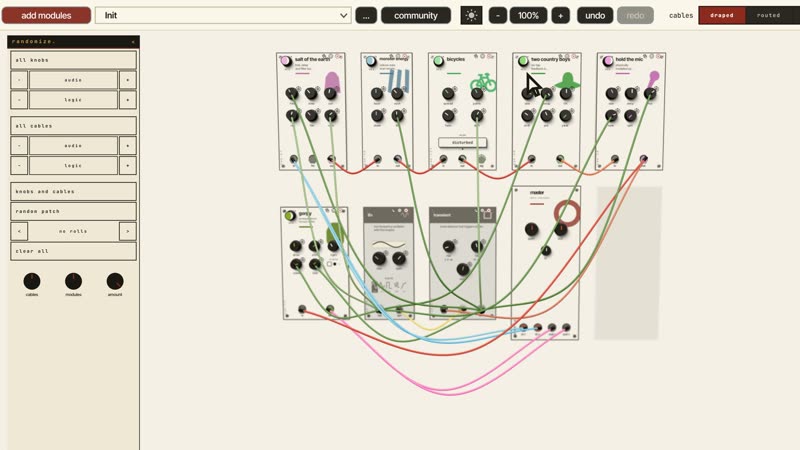Click the bottom center knob on master module
This screenshot has height=450, width=800.
tap(546, 251)
